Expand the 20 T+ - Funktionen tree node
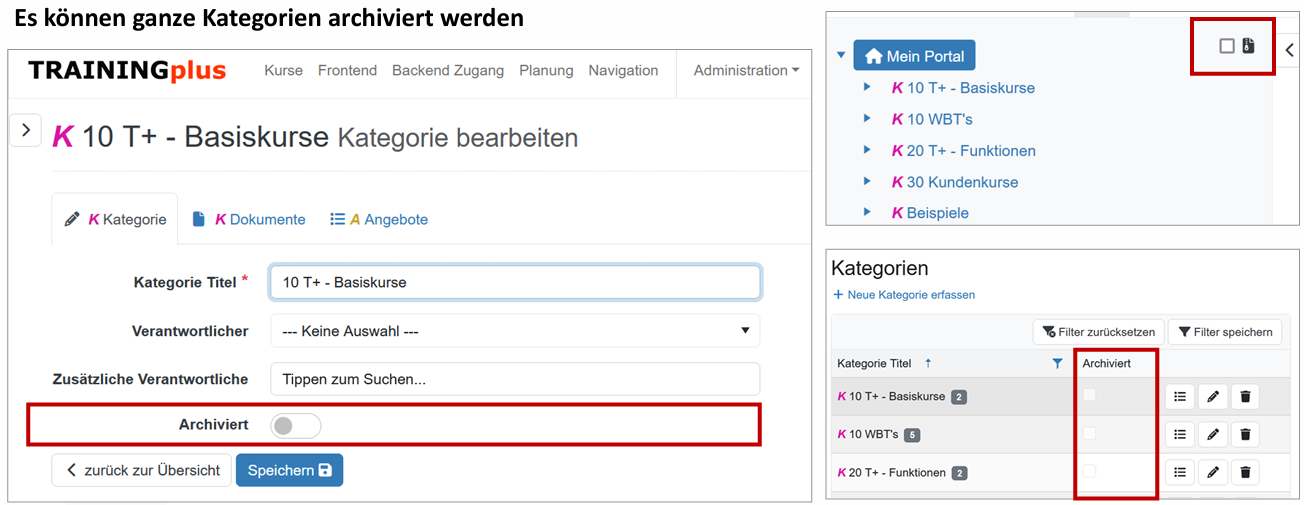 [868, 151]
